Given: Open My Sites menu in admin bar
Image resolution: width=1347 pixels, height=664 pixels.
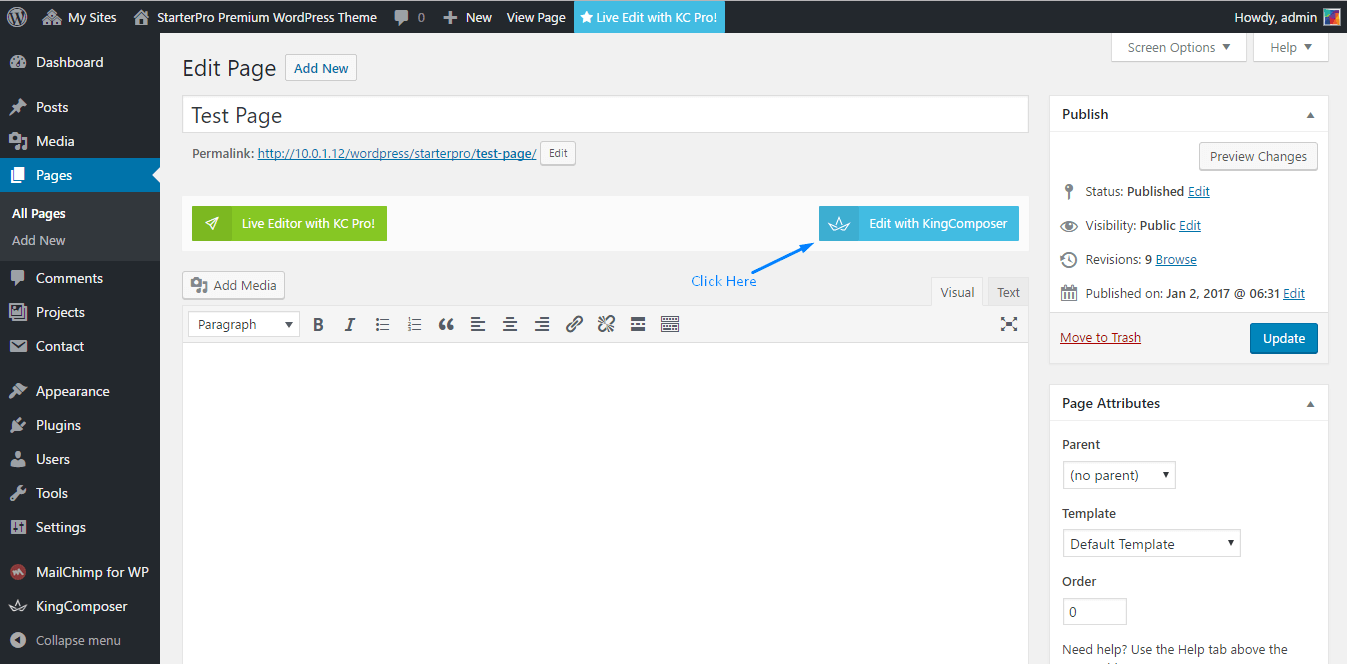Looking at the screenshot, I should [79, 17].
